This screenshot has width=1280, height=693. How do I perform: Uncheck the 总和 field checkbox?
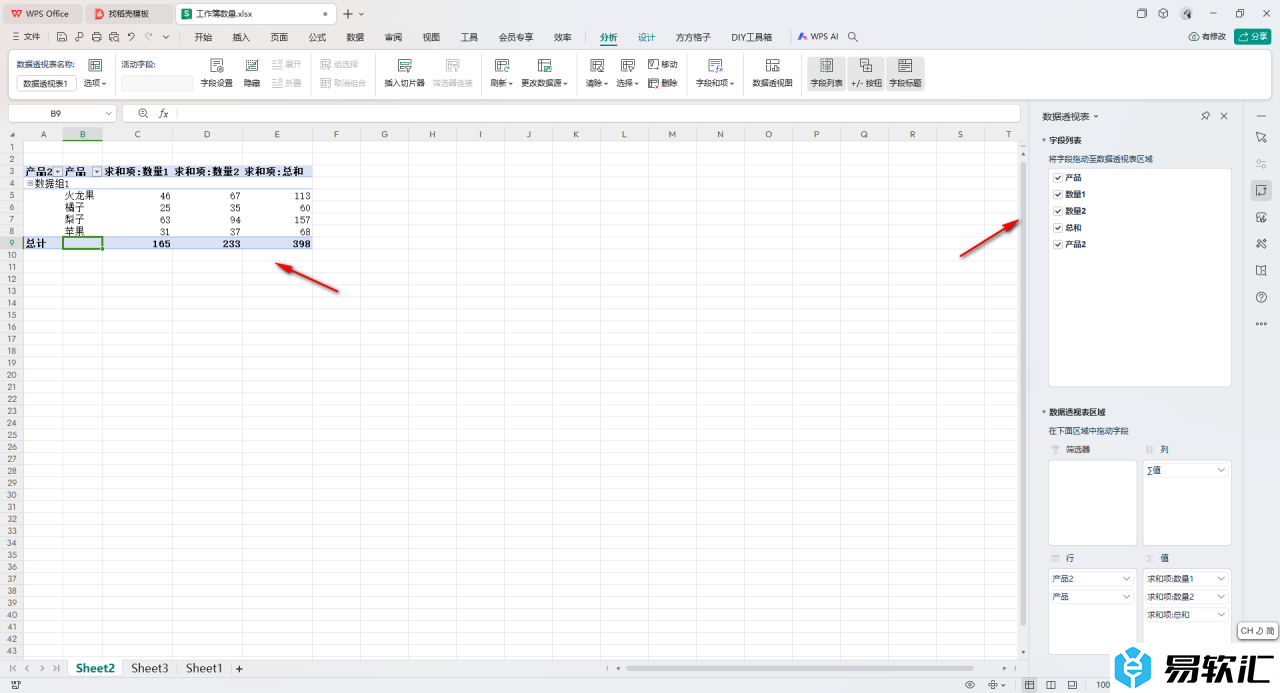tap(1058, 228)
